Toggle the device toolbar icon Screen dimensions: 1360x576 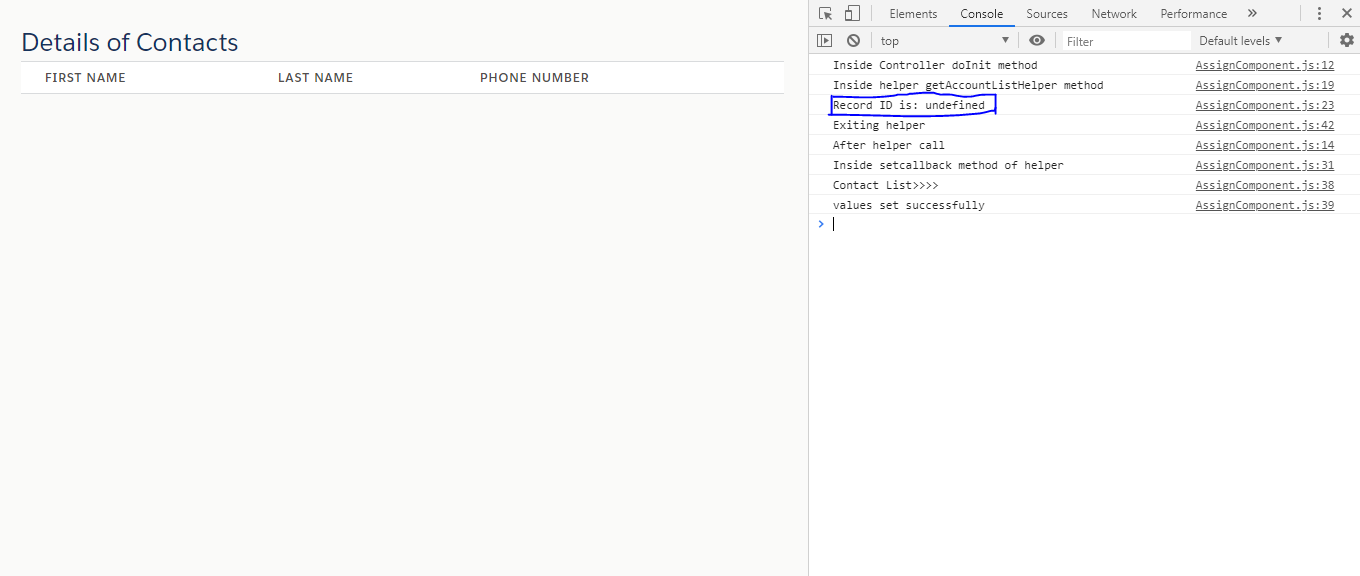tap(852, 13)
